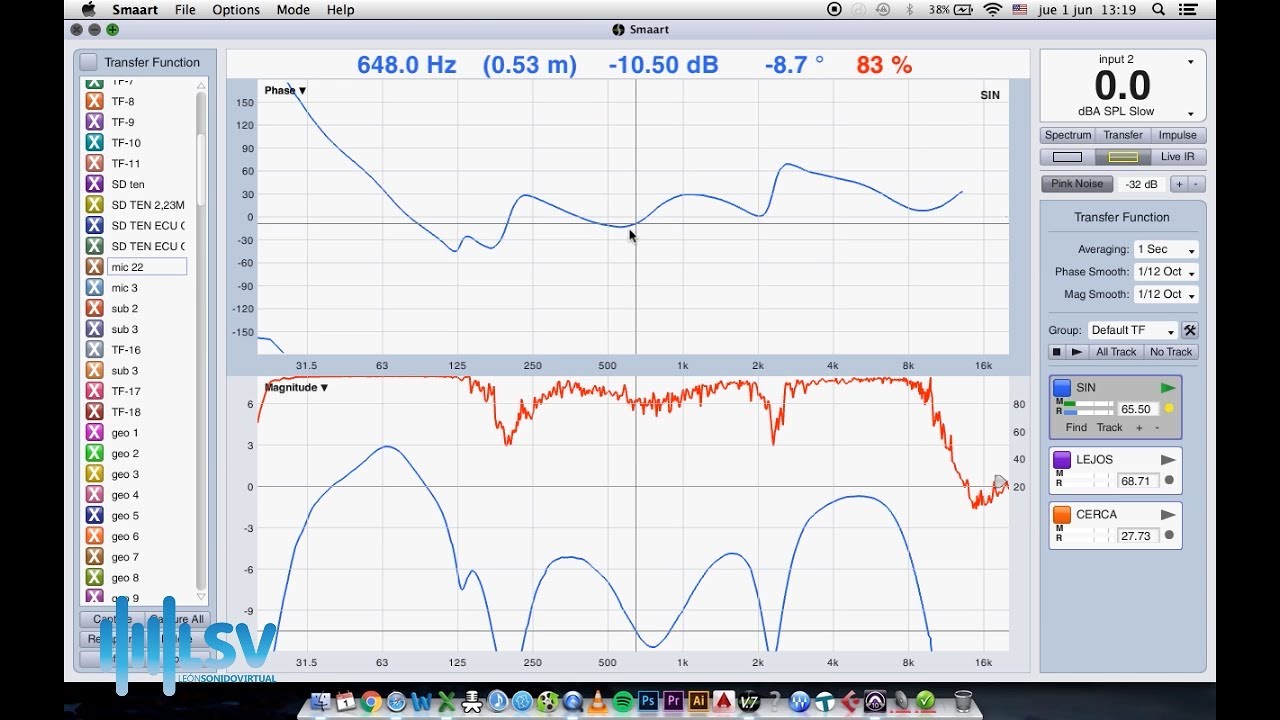Decrease generator level with the minus button
The width and height of the screenshot is (1280, 720).
pyautogui.click(x=1197, y=184)
